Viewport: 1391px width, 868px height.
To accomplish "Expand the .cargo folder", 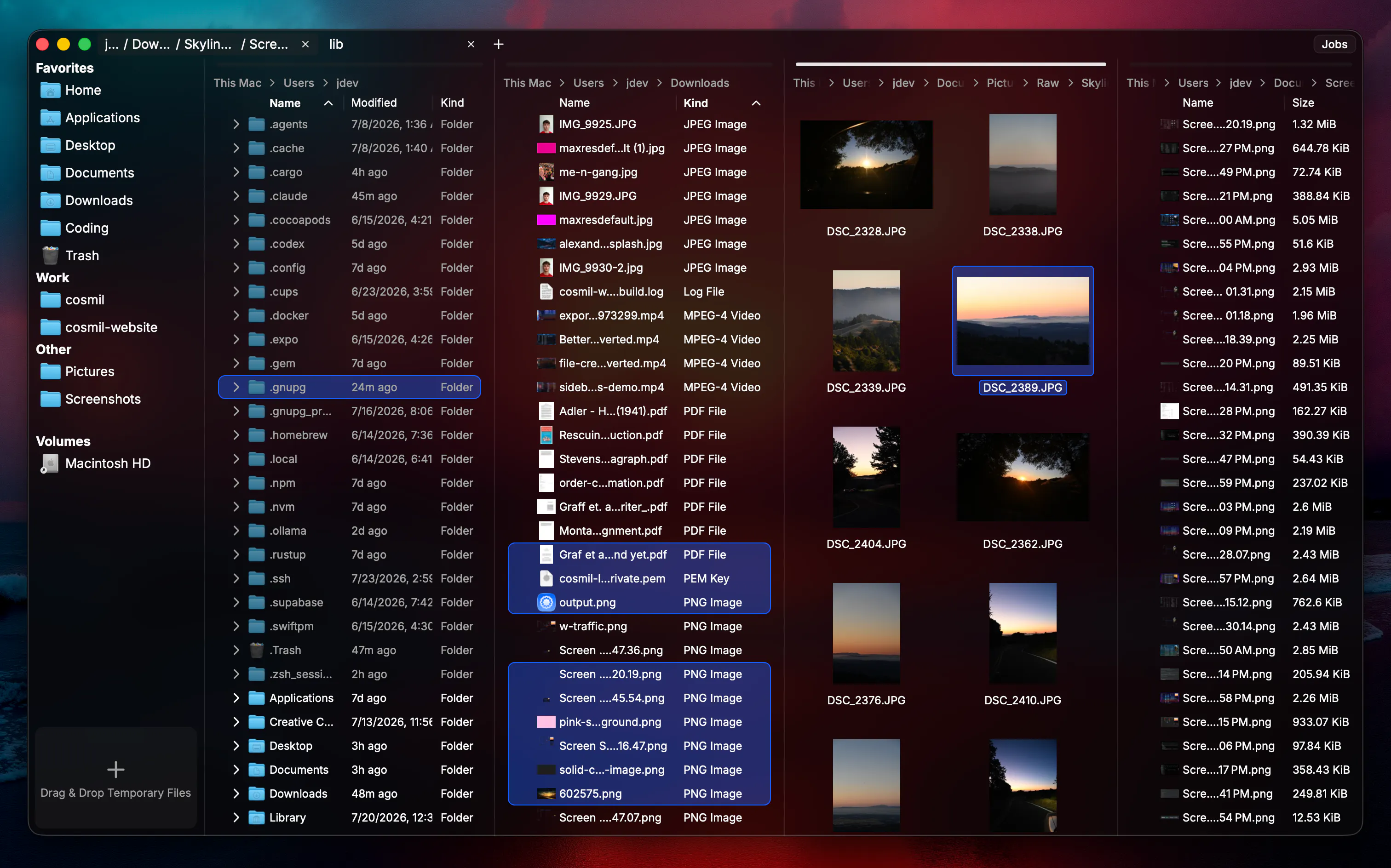I will click(x=236, y=172).
